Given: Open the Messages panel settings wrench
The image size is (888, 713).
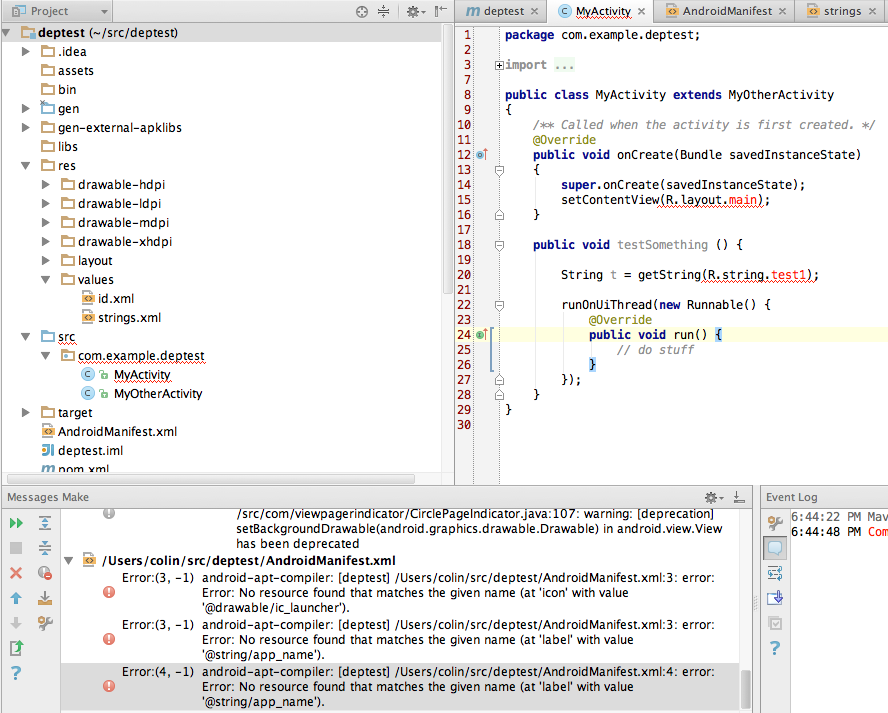Looking at the screenshot, I should point(44,624).
